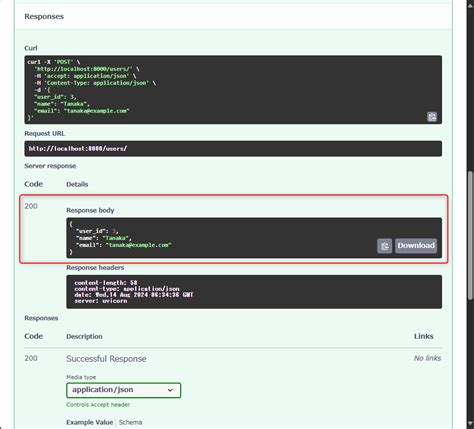Switch to the Schema tab
Image resolution: width=474 pixels, height=429 pixels.
(130, 422)
